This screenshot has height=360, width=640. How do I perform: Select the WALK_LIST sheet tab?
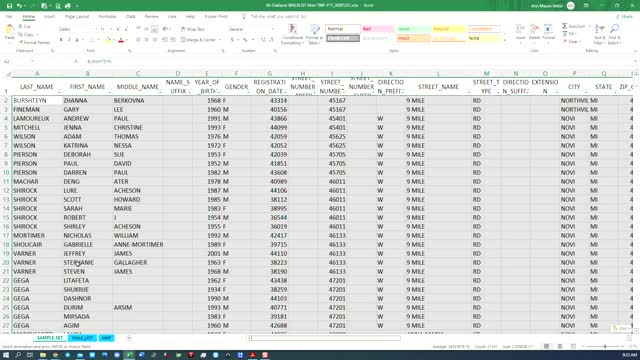coord(82,338)
